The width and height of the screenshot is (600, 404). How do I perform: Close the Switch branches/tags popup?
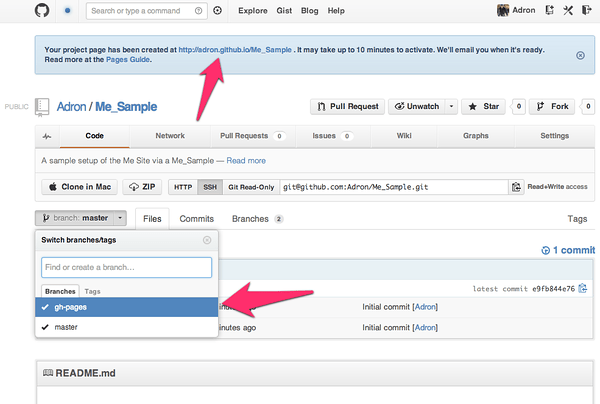coord(207,240)
